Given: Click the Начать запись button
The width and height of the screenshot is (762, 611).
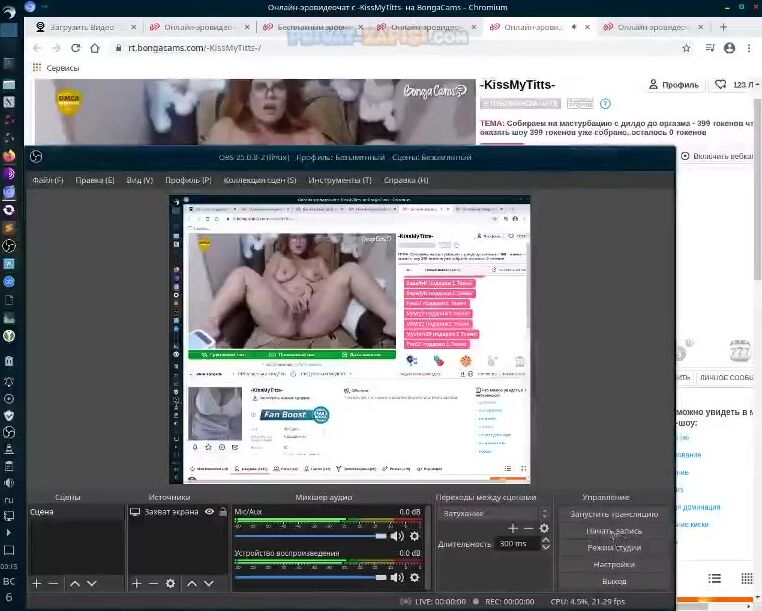Looking at the screenshot, I should pos(614,531).
